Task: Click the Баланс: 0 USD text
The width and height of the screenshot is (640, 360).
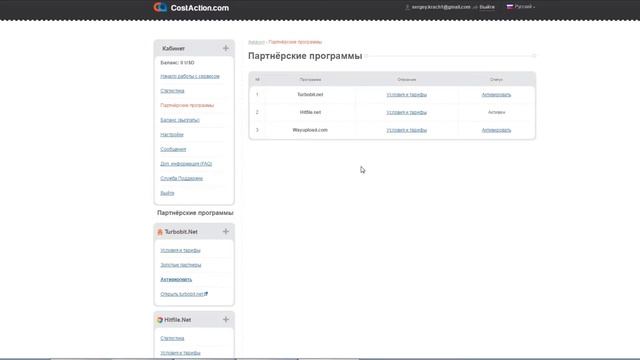Action: [x=177, y=62]
